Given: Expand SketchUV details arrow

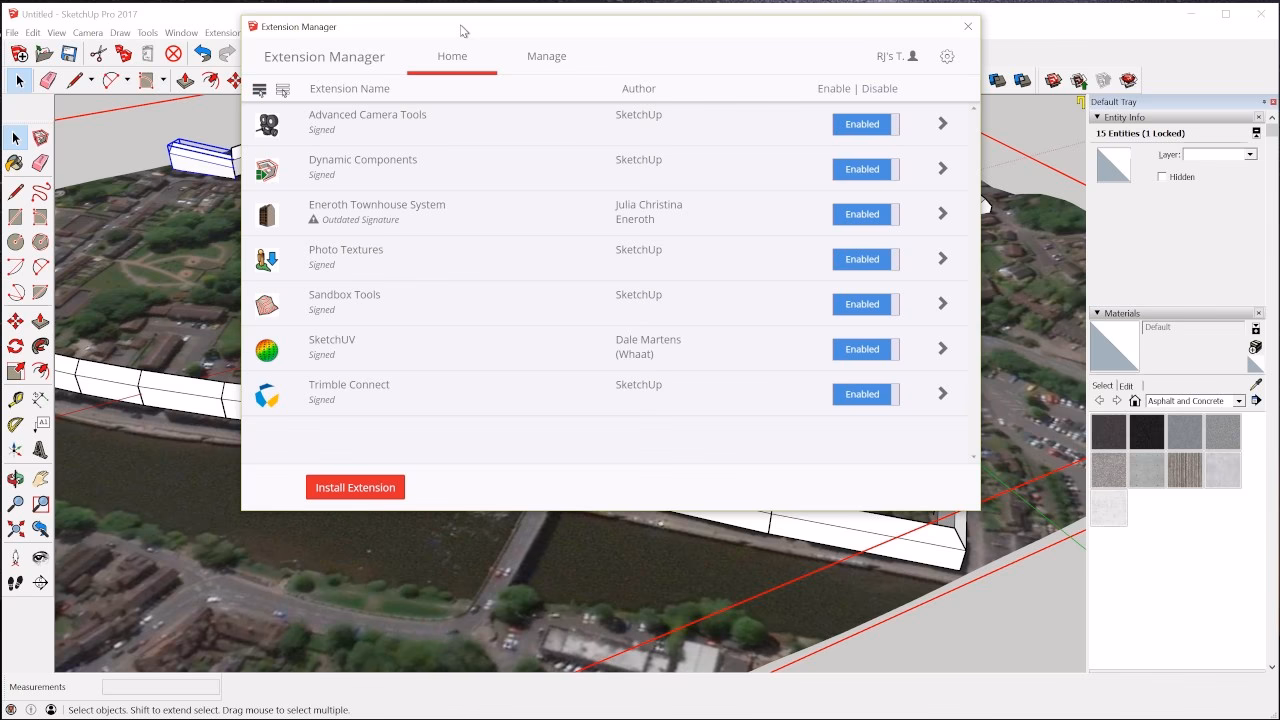Looking at the screenshot, I should (942, 349).
